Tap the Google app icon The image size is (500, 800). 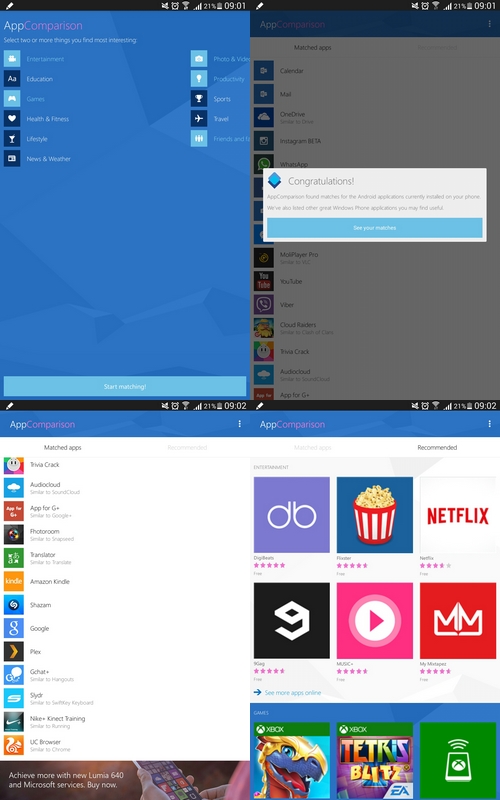pyautogui.click(x=14, y=629)
